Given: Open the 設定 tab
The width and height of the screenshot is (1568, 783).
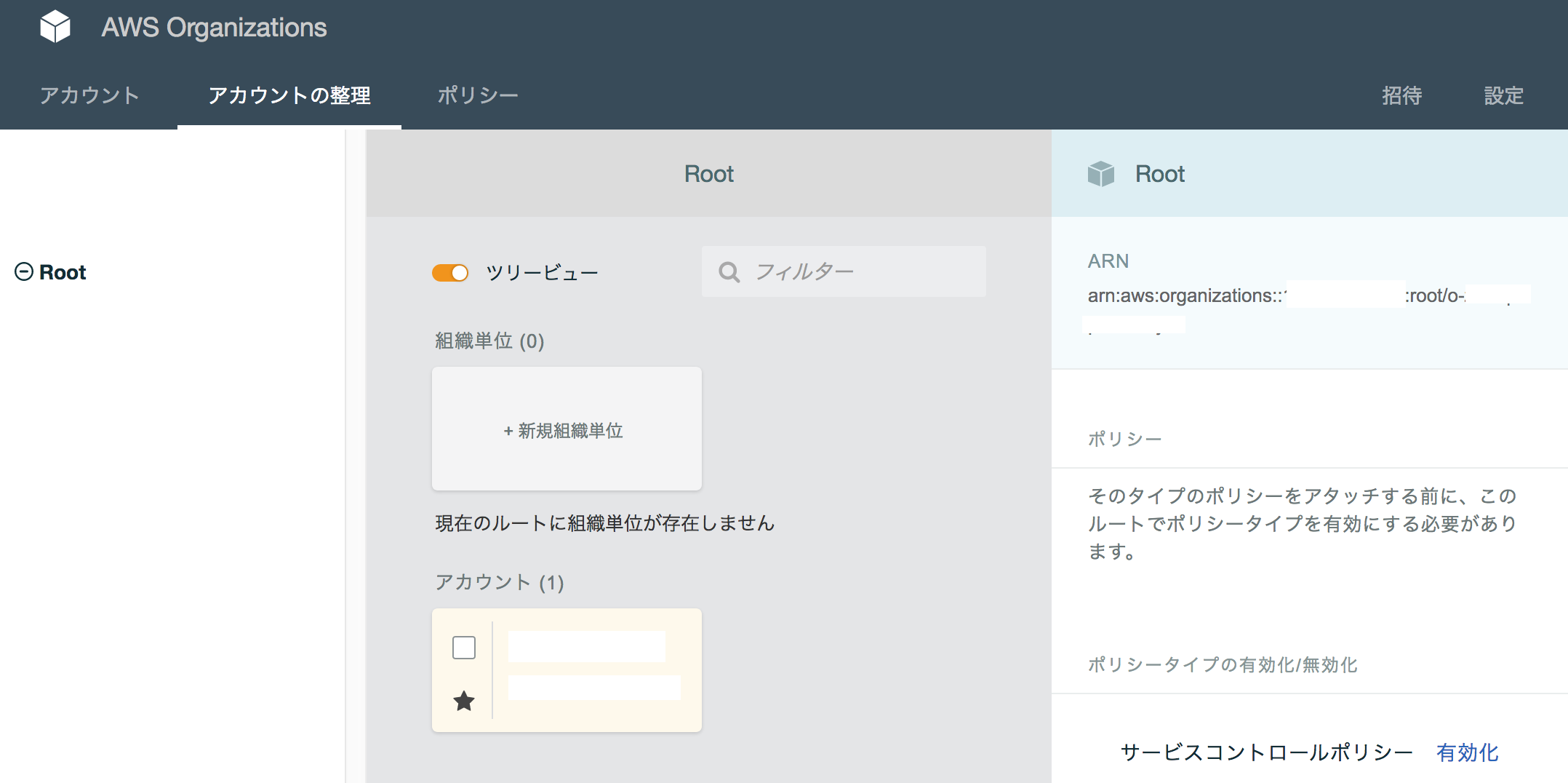Looking at the screenshot, I should click(x=1503, y=95).
